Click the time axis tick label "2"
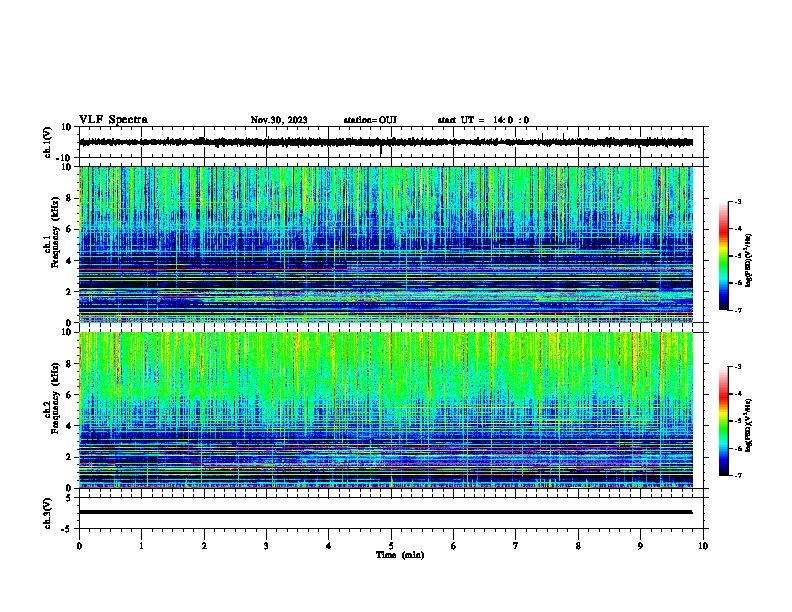The image size is (792, 612). (204, 546)
